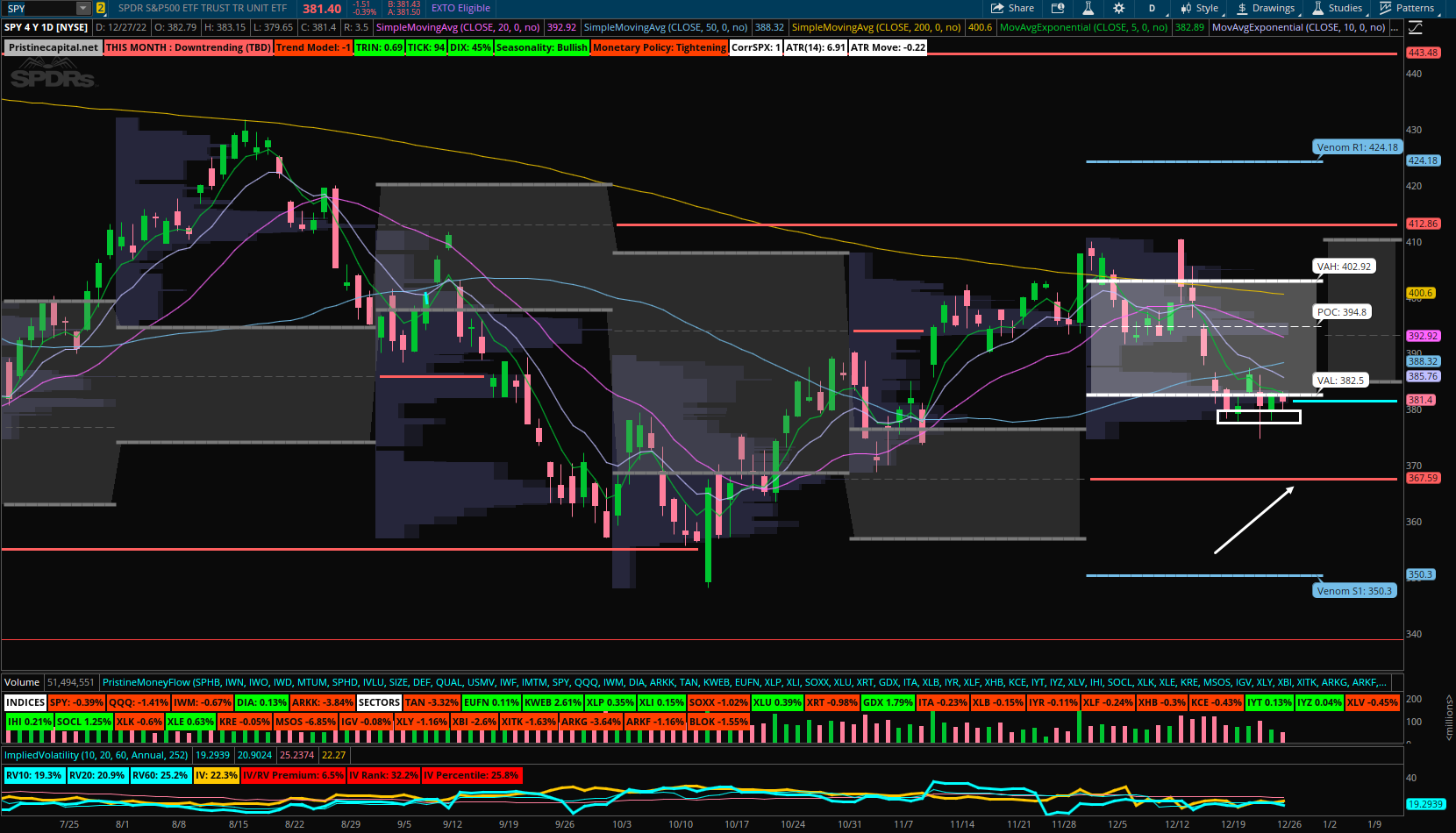1456x833 pixels.
Task: Expand the study labels ellipsis
Action: click(1395, 27)
